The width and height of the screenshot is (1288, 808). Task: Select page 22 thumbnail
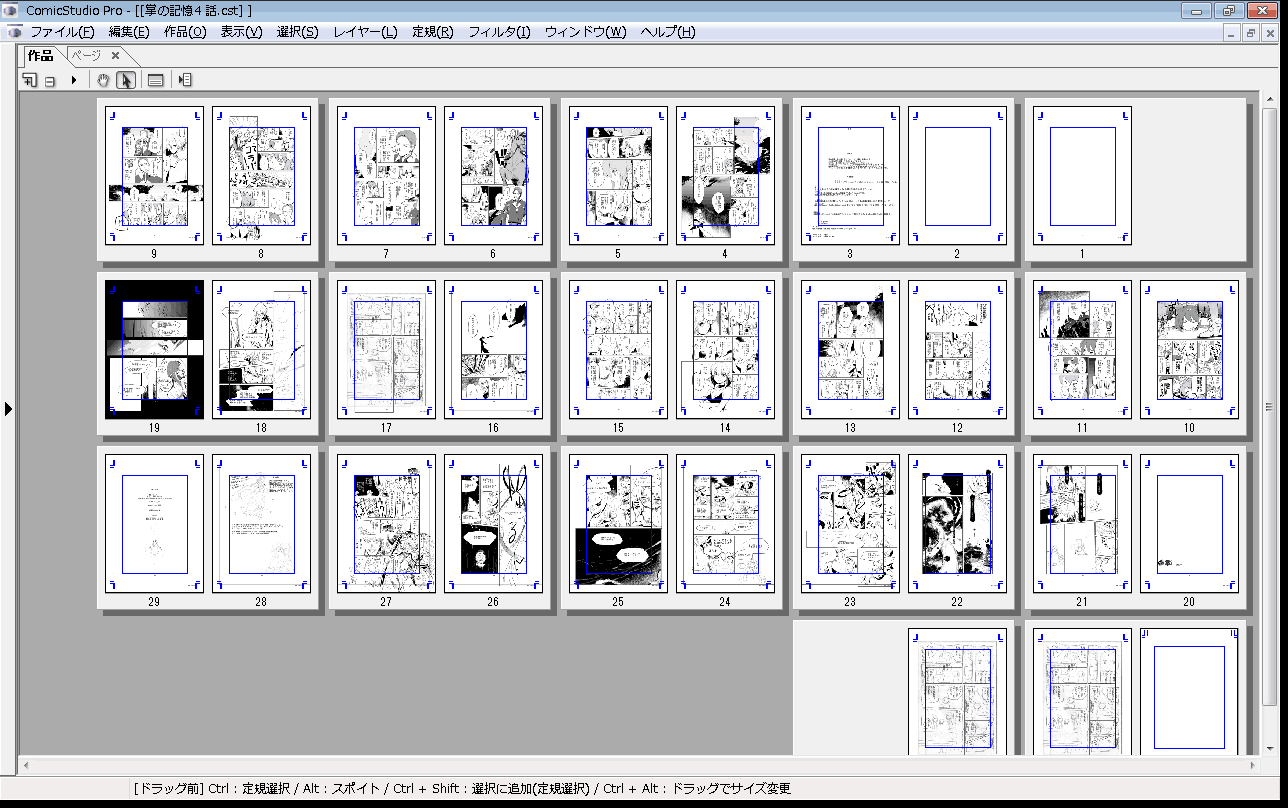[x=957, y=524]
